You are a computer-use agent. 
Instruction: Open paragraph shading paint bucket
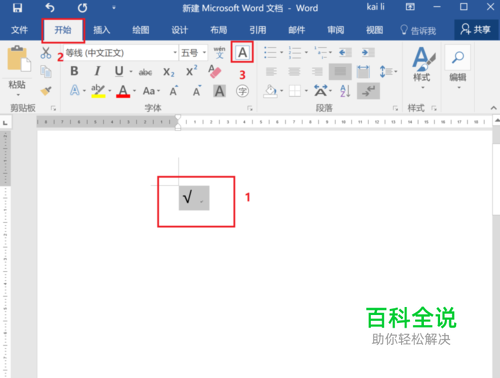[x=270, y=91]
